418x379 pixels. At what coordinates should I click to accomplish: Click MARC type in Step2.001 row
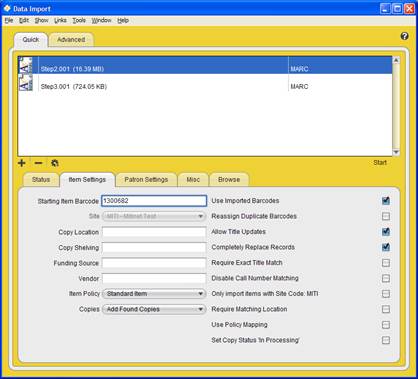point(299,69)
